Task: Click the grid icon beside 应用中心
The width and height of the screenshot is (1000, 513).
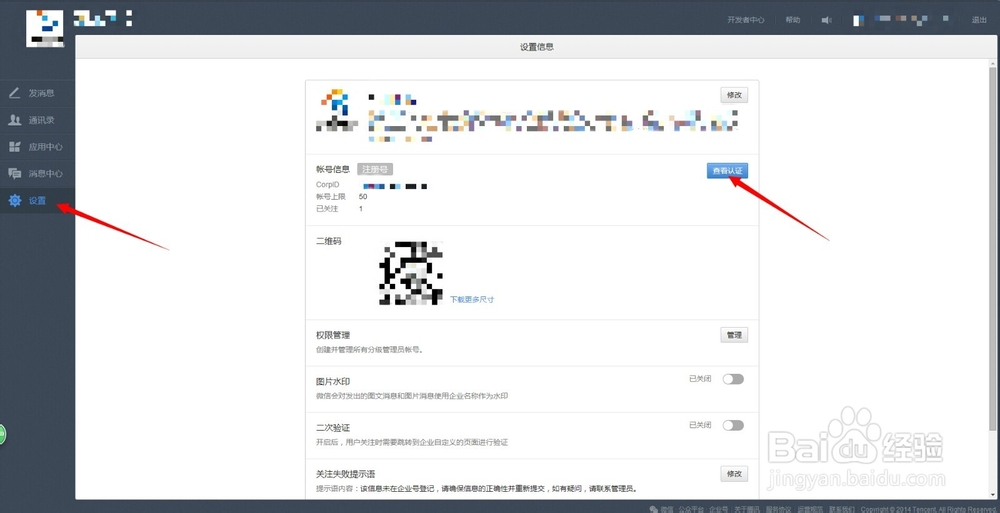Action: click(14, 147)
